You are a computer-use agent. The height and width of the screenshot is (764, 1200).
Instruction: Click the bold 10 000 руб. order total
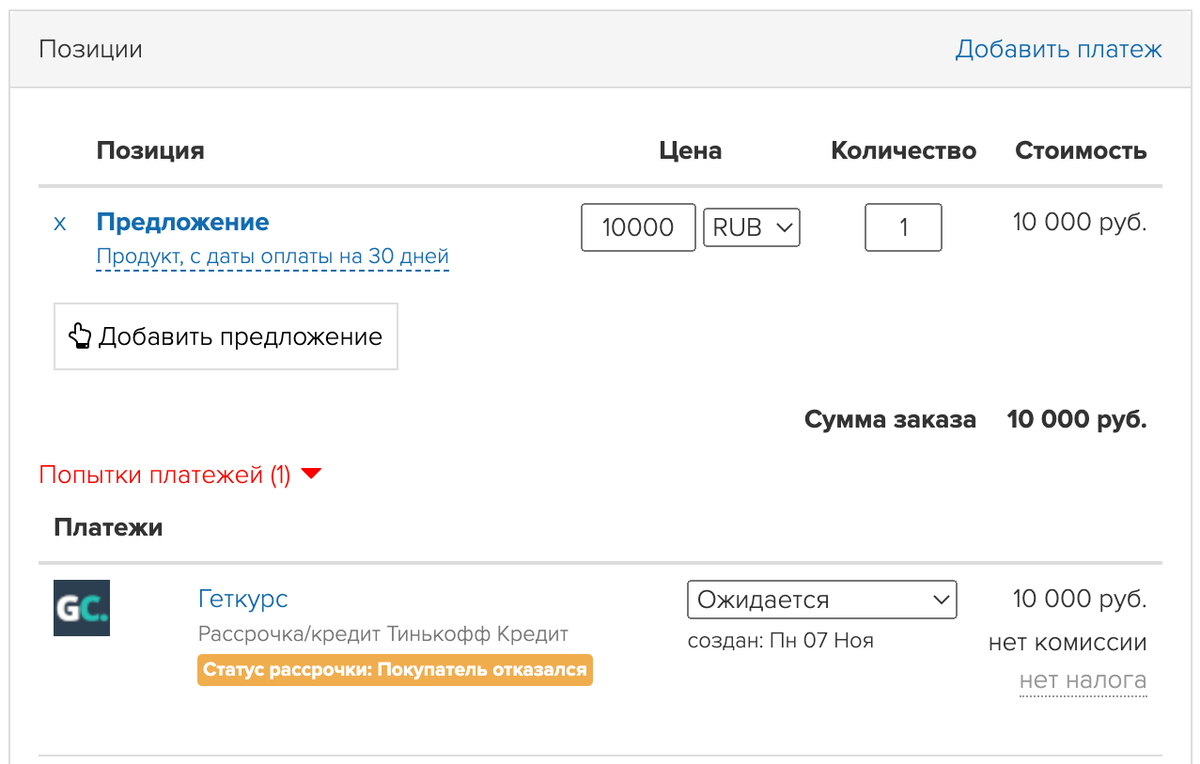(1077, 419)
